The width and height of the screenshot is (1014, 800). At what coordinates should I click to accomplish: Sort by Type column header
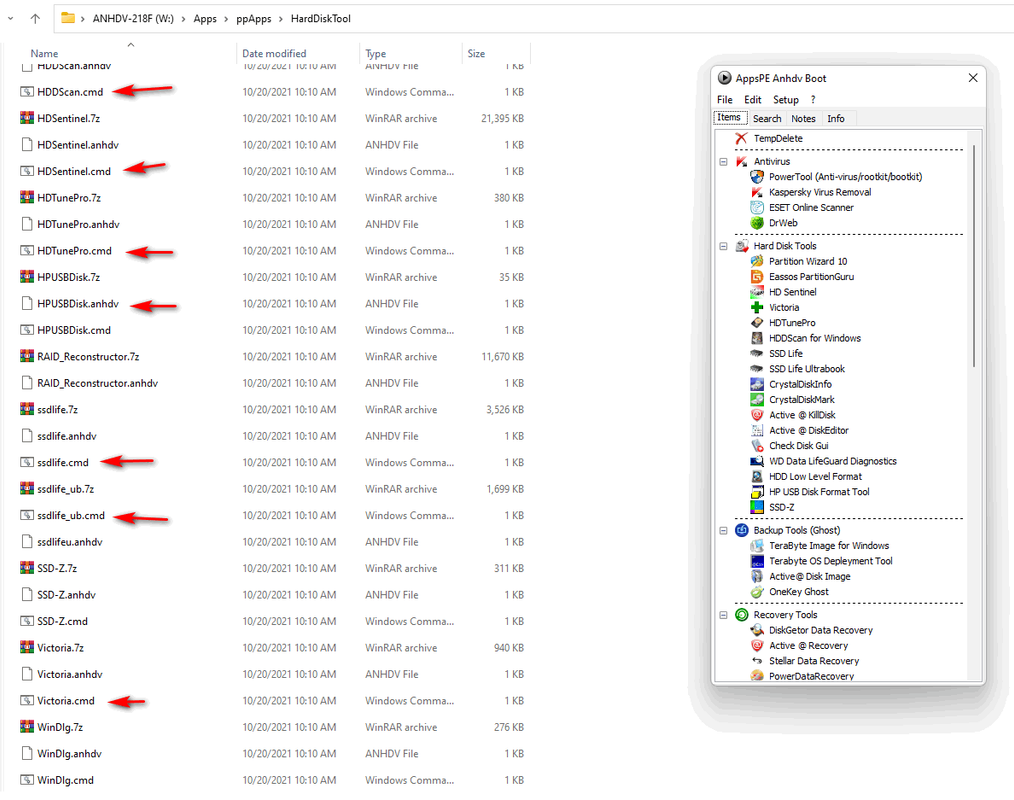pos(376,54)
